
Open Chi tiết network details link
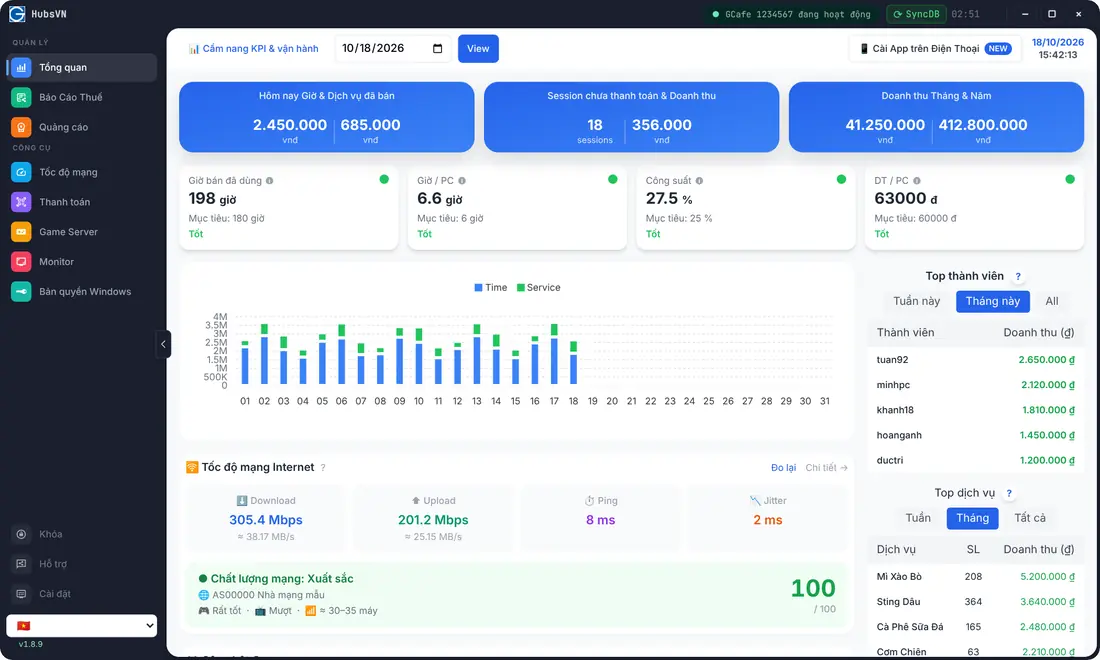(826, 468)
